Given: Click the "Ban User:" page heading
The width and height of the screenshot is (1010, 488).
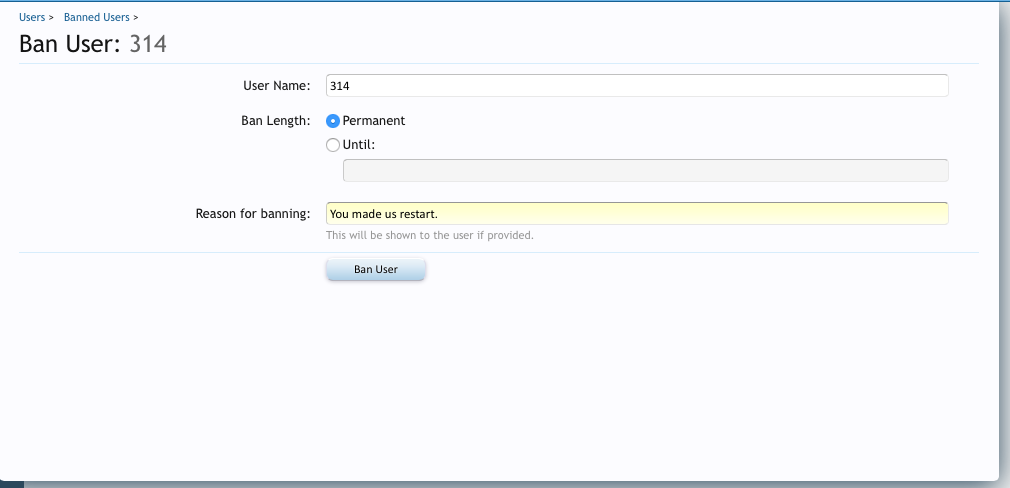Looking at the screenshot, I should tap(70, 44).
